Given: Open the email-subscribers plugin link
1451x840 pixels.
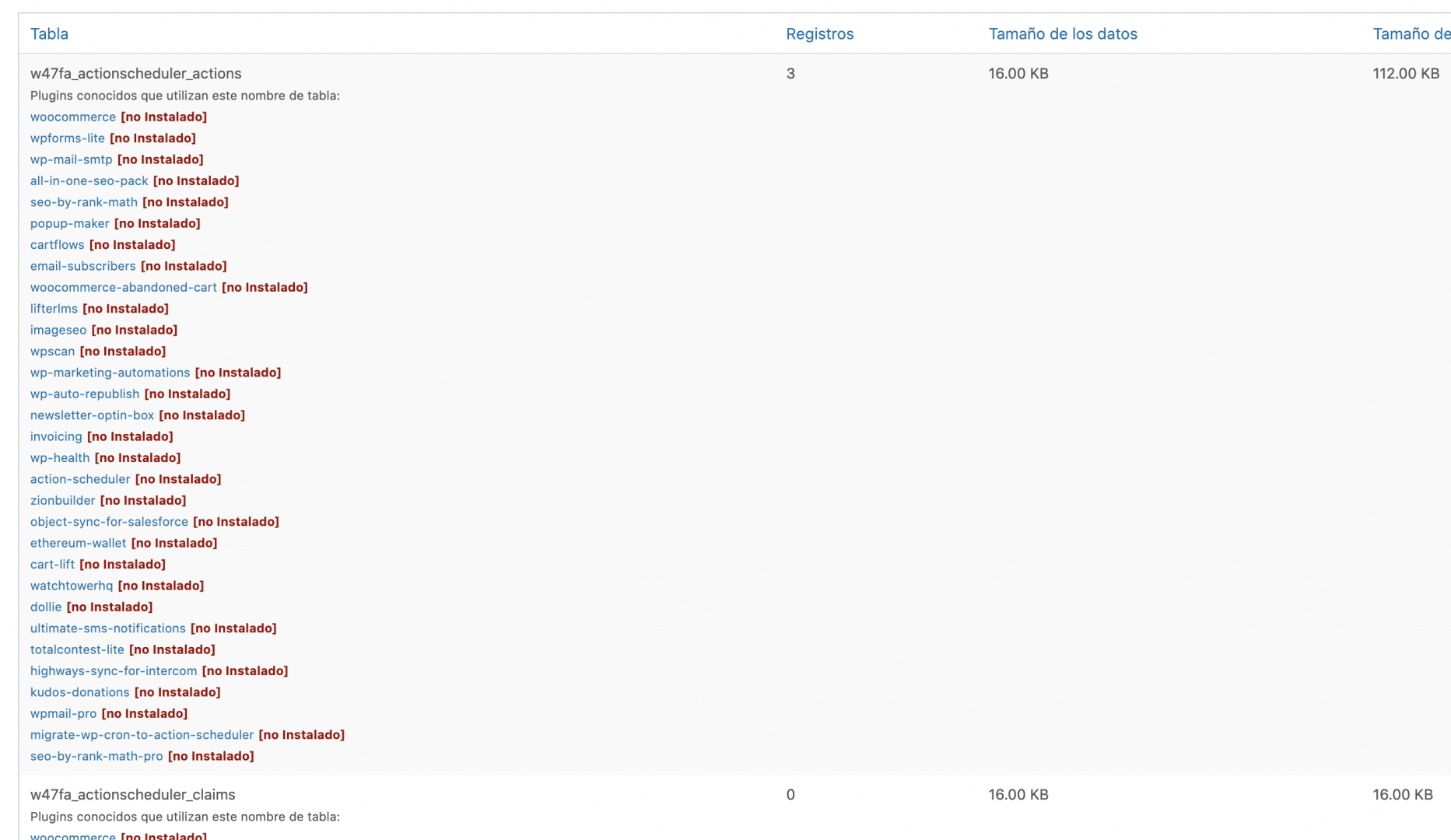Looking at the screenshot, I should coord(83,266).
